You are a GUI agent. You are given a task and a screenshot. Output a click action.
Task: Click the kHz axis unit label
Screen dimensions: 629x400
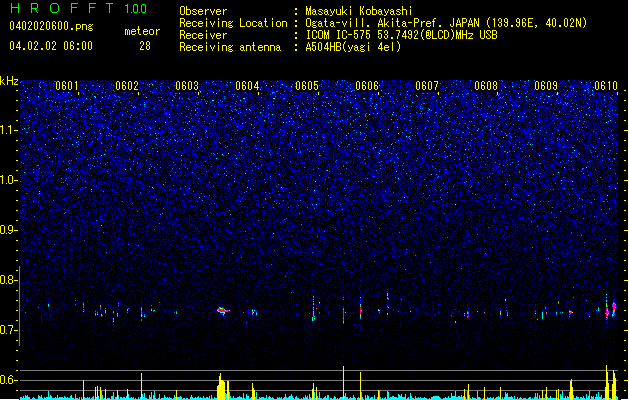pyautogui.click(x=9, y=81)
